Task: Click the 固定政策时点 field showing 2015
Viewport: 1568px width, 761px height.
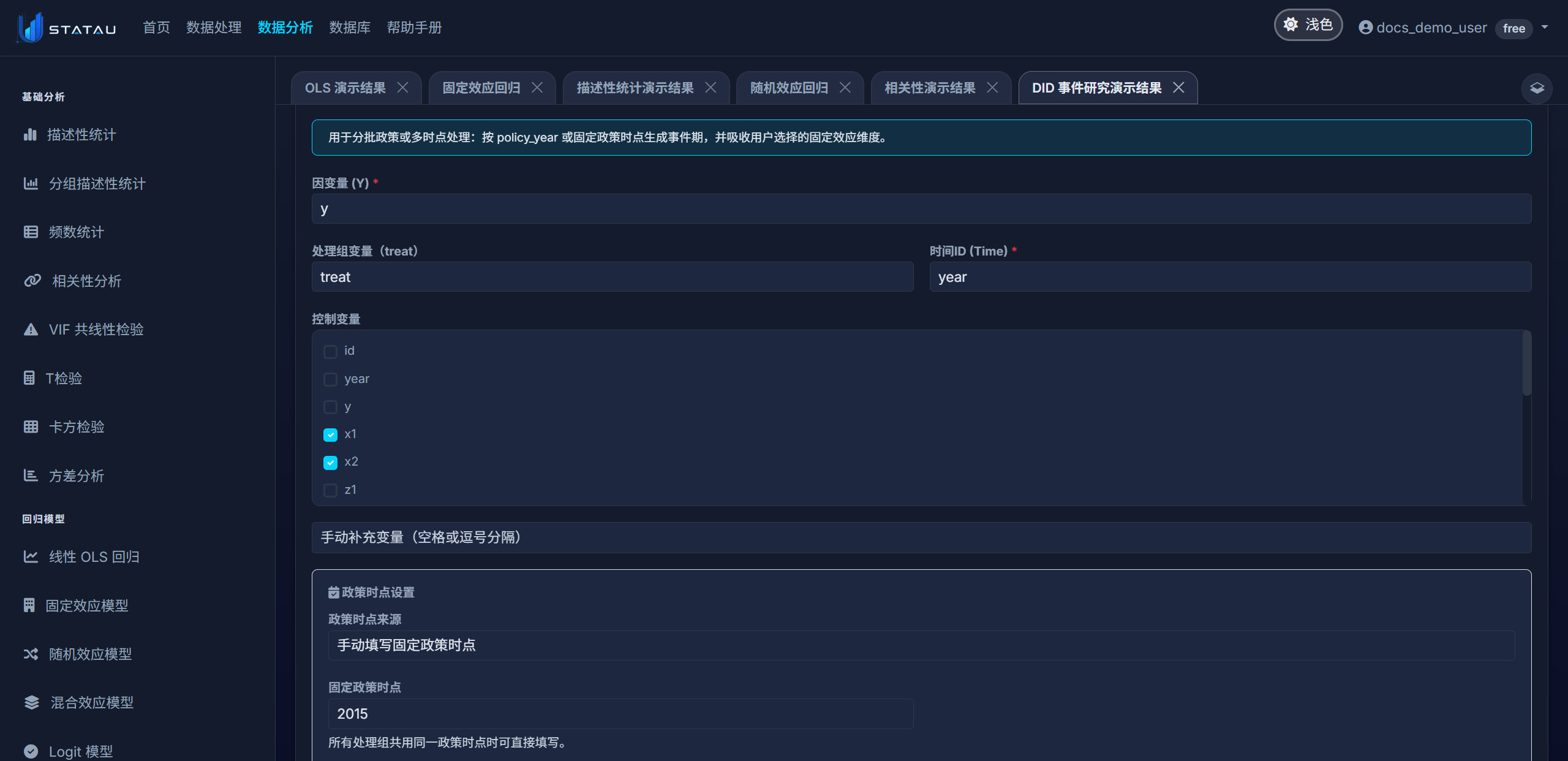Action: pos(620,713)
